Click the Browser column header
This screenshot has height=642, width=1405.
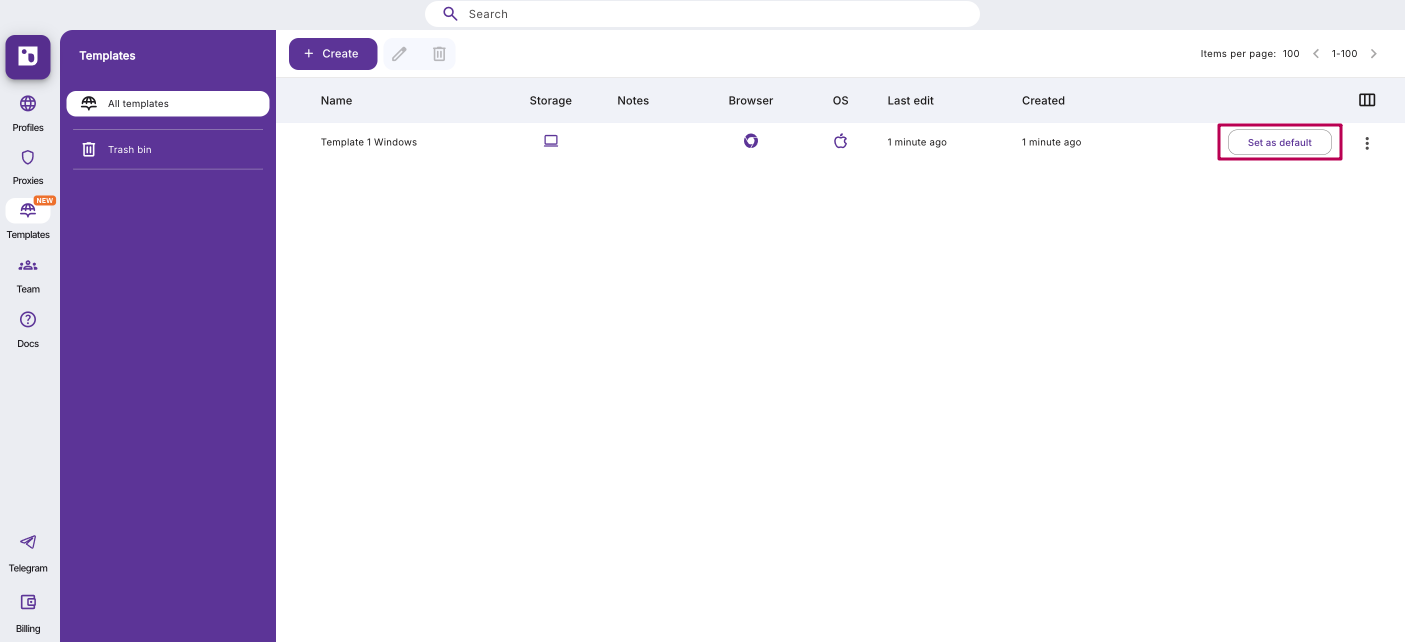(x=751, y=101)
